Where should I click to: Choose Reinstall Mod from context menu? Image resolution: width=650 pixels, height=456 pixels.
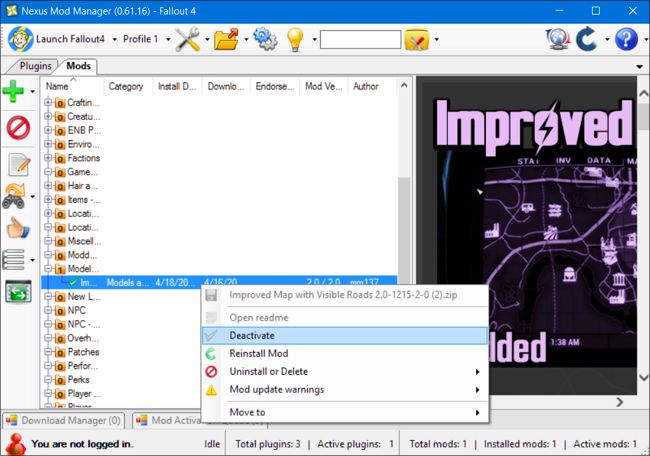coord(258,354)
